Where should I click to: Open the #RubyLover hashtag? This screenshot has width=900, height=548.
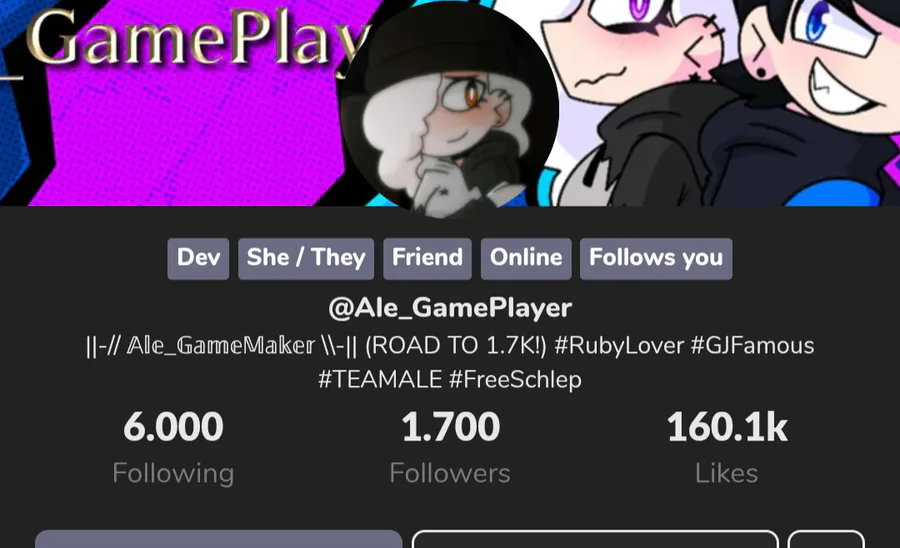click(619, 345)
